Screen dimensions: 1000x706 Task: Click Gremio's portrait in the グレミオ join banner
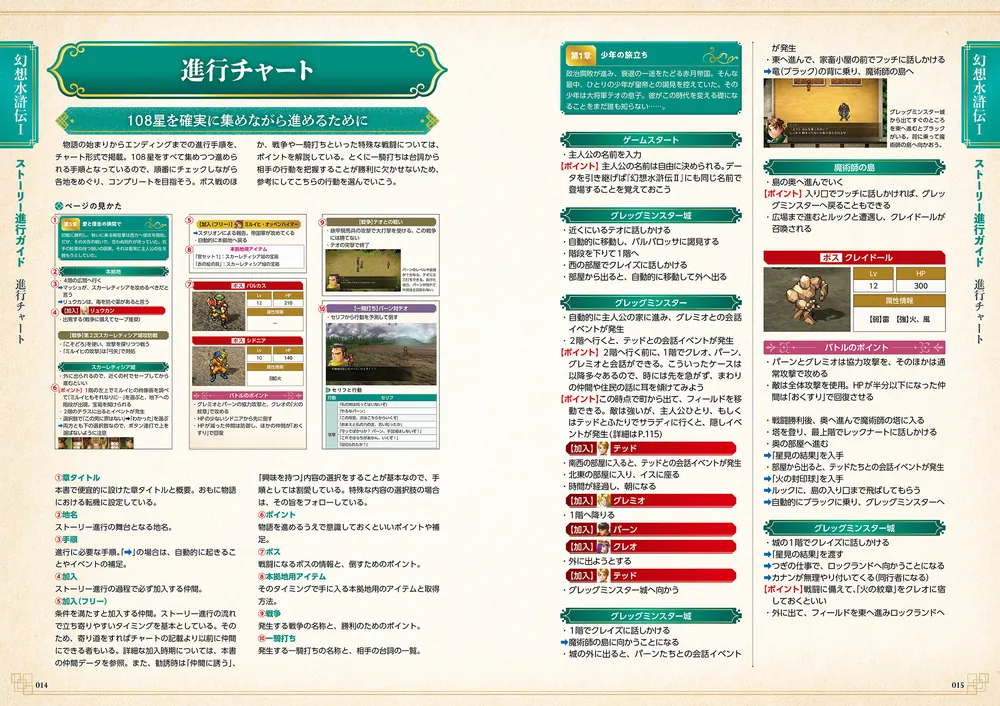coord(603,501)
